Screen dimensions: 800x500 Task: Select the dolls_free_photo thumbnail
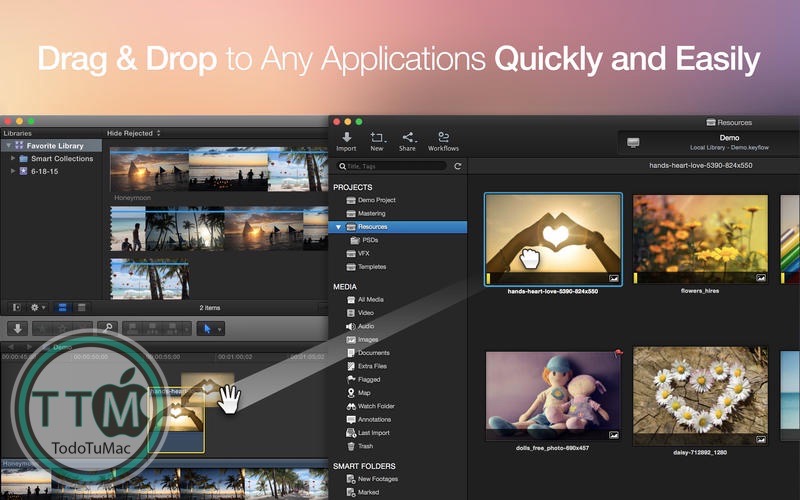click(553, 396)
